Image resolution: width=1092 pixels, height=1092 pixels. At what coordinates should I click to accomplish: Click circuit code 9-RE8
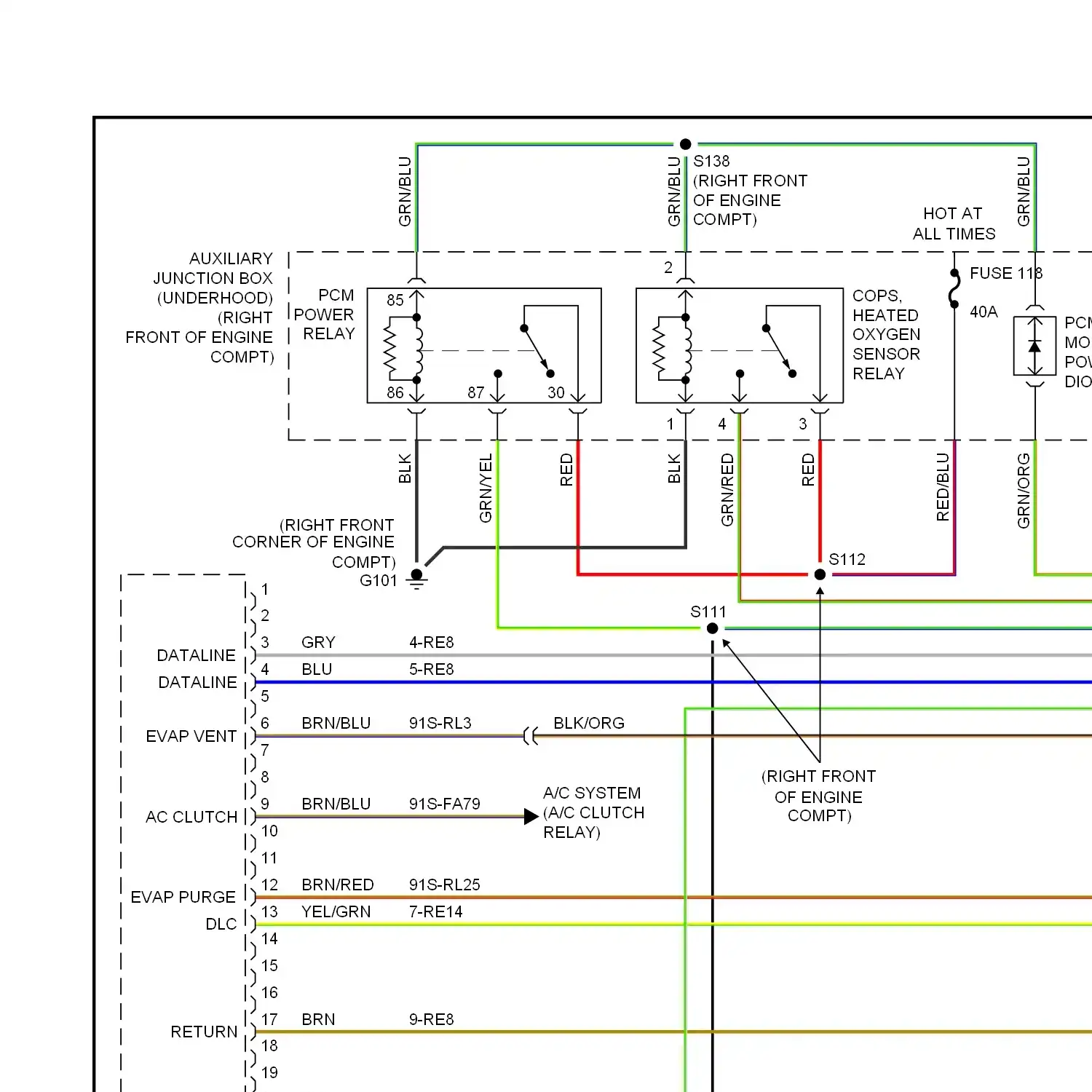[431, 1019]
